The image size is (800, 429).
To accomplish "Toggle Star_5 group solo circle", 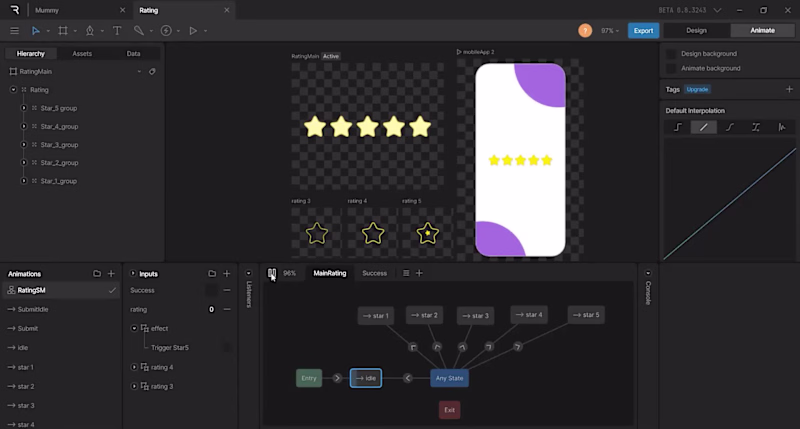I will [x=23, y=108].
